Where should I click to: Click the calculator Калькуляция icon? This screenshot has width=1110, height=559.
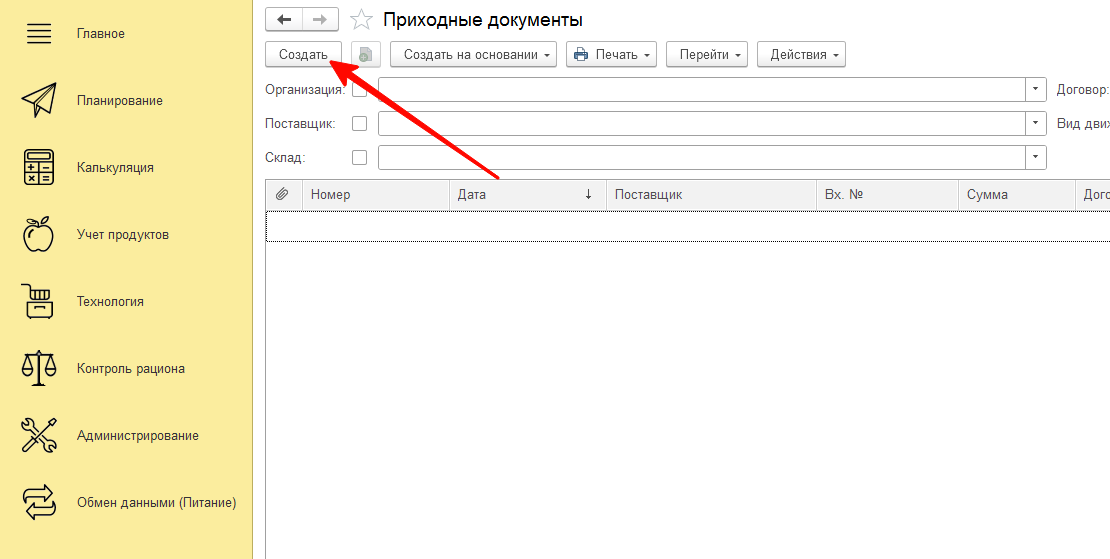[38, 167]
